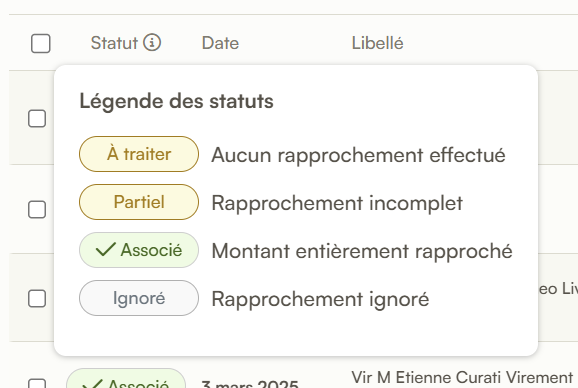Click the Associé badge on the 3 mars 2025 row

126,380
